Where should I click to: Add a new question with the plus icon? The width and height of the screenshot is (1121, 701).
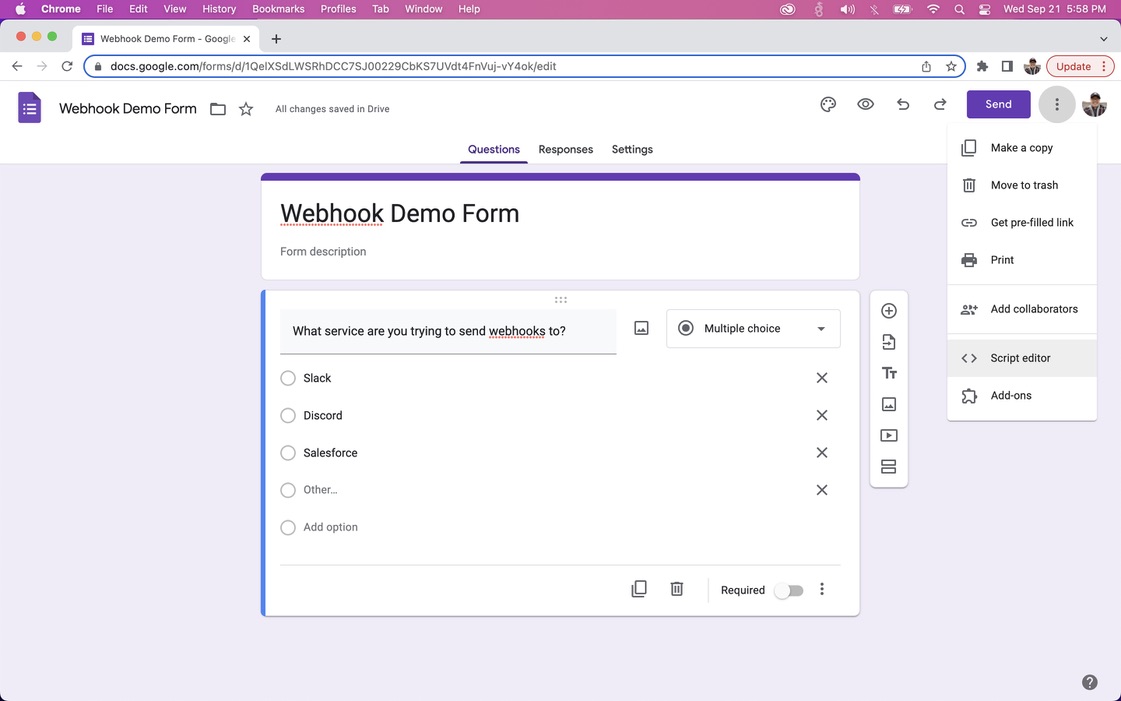point(888,310)
